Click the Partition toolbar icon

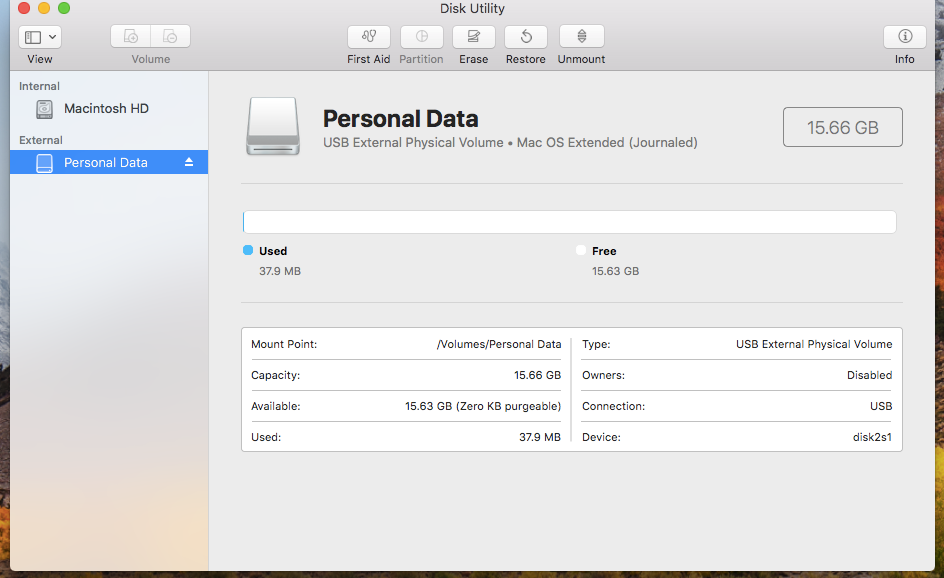421,37
